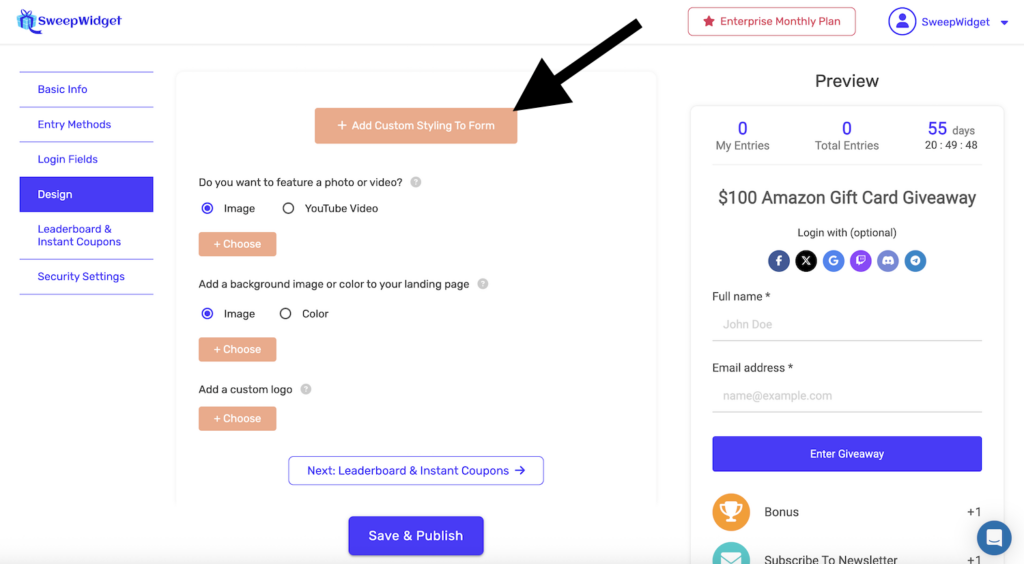Log in with the X (Twitter) icon
The width and height of the screenshot is (1024, 564).
pyautogui.click(x=806, y=262)
